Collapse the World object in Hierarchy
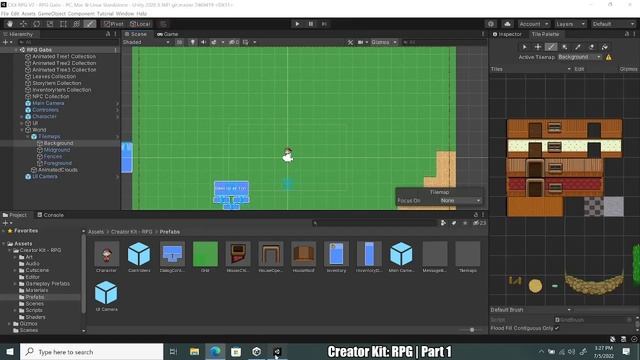The height and width of the screenshot is (360, 640). tap(22, 130)
